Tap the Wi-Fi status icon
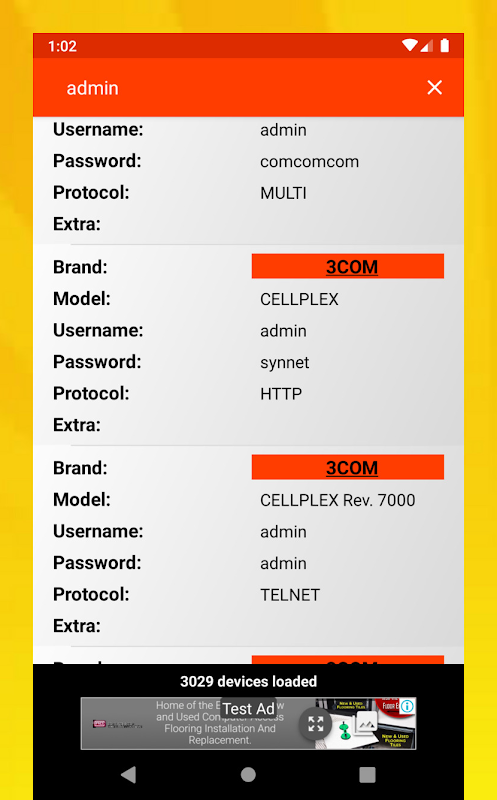497x800 pixels. pos(410,46)
